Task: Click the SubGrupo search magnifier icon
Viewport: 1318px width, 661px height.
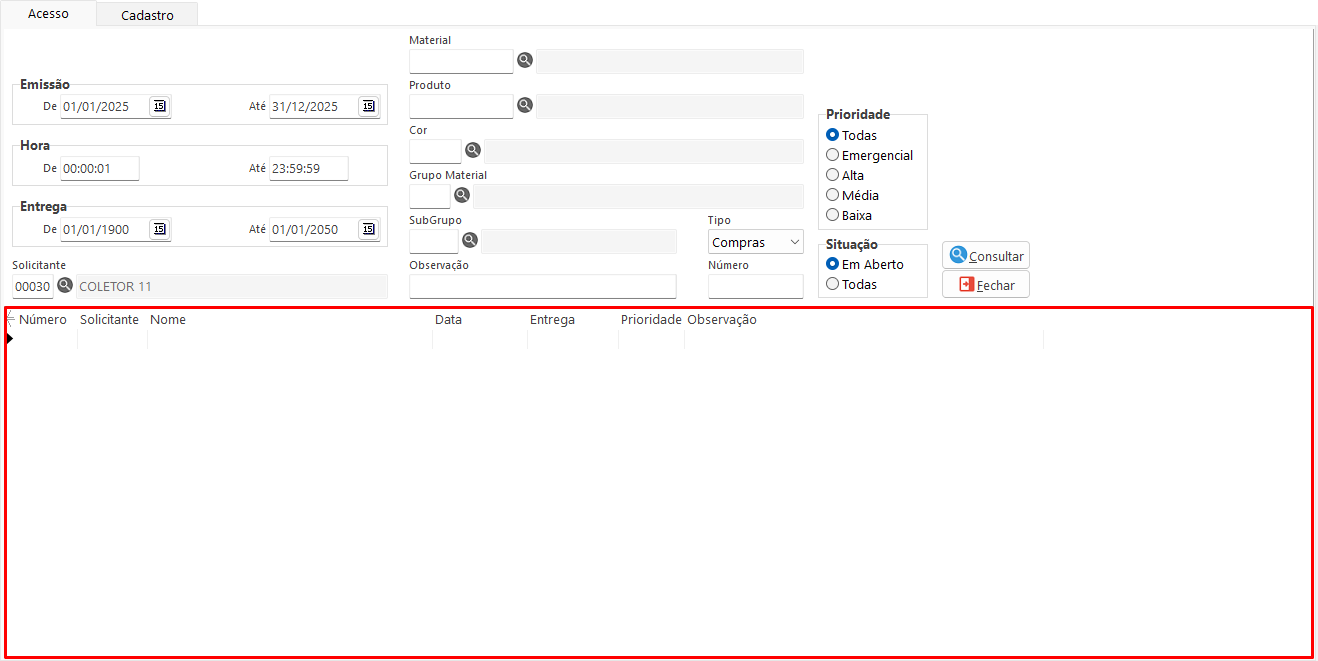Action: coord(470,240)
